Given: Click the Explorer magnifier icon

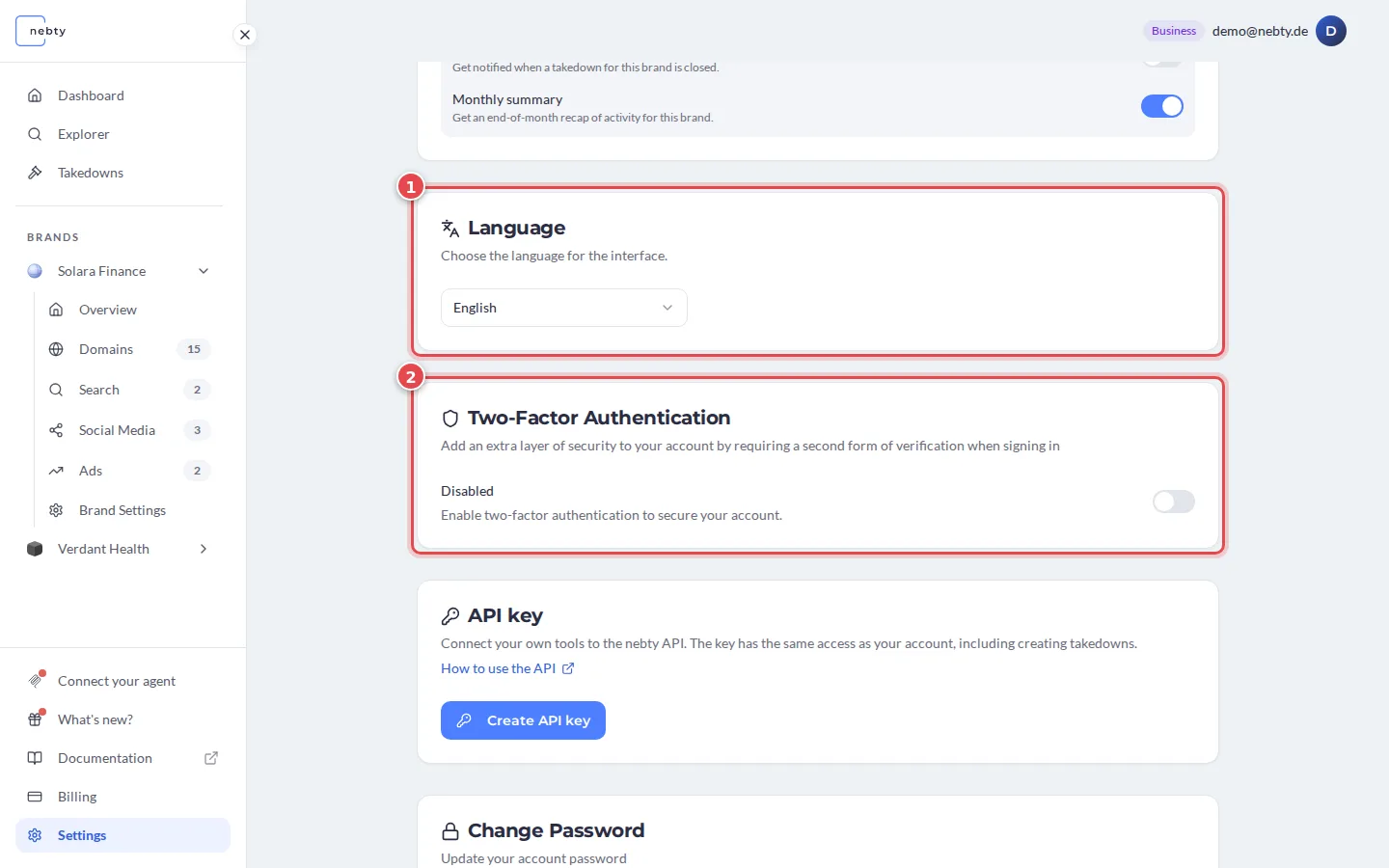Looking at the screenshot, I should (35, 134).
